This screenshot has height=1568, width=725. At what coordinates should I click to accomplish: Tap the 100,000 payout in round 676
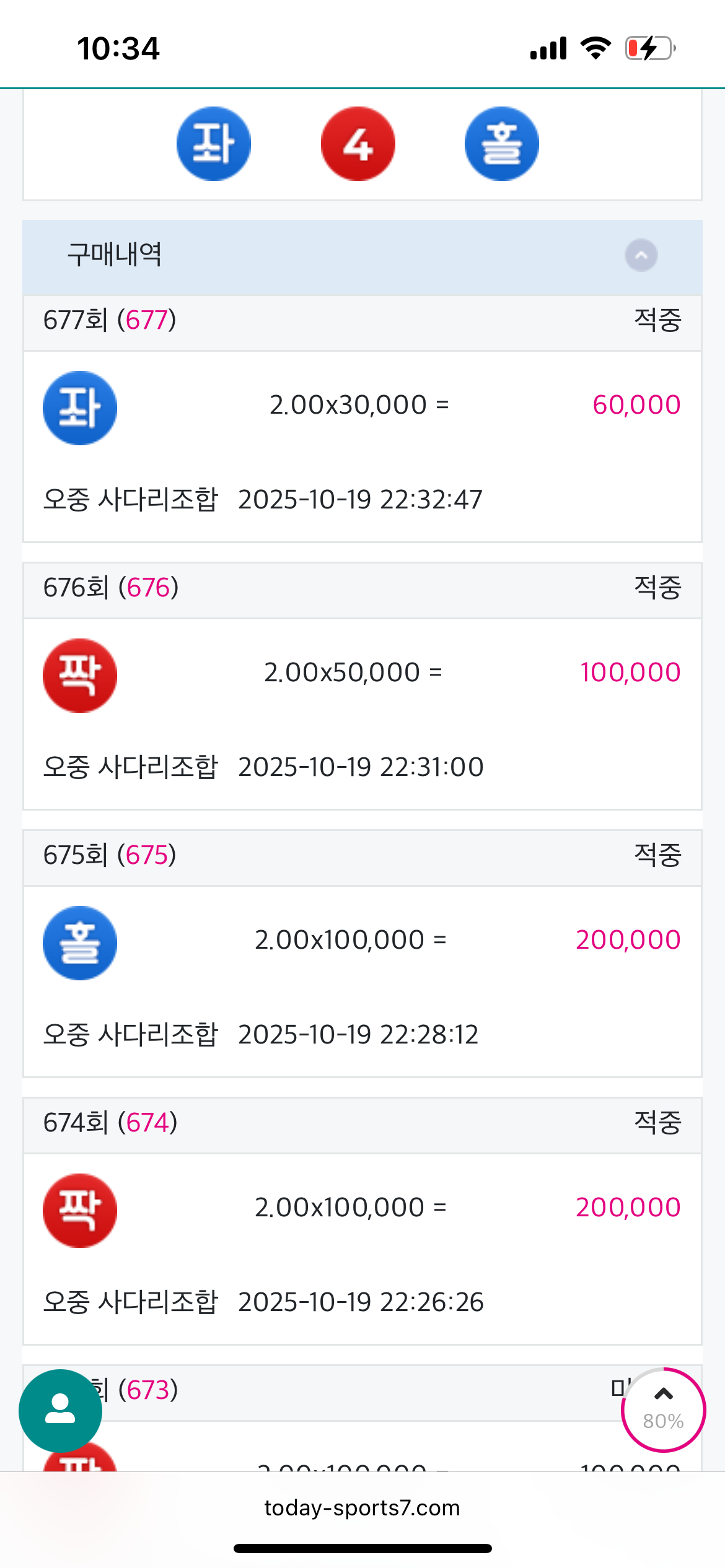pyautogui.click(x=630, y=673)
